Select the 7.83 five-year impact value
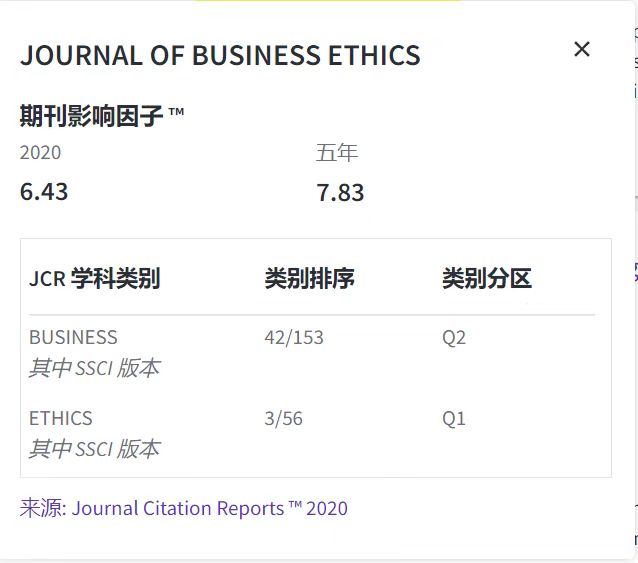The height and width of the screenshot is (563, 638). [340, 192]
